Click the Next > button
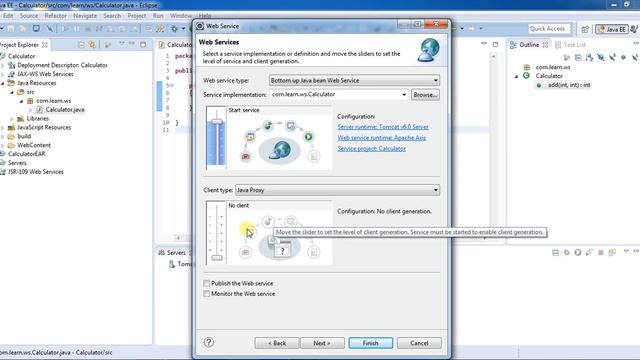The width and height of the screenshot is (640, 360). 322,343
